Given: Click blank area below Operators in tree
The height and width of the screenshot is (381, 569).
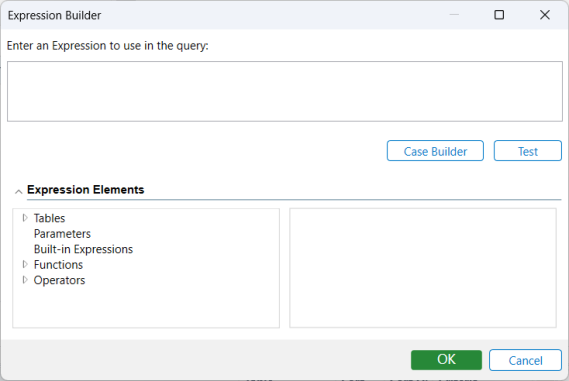Looking at the screenshot, I should click(146, 307).
